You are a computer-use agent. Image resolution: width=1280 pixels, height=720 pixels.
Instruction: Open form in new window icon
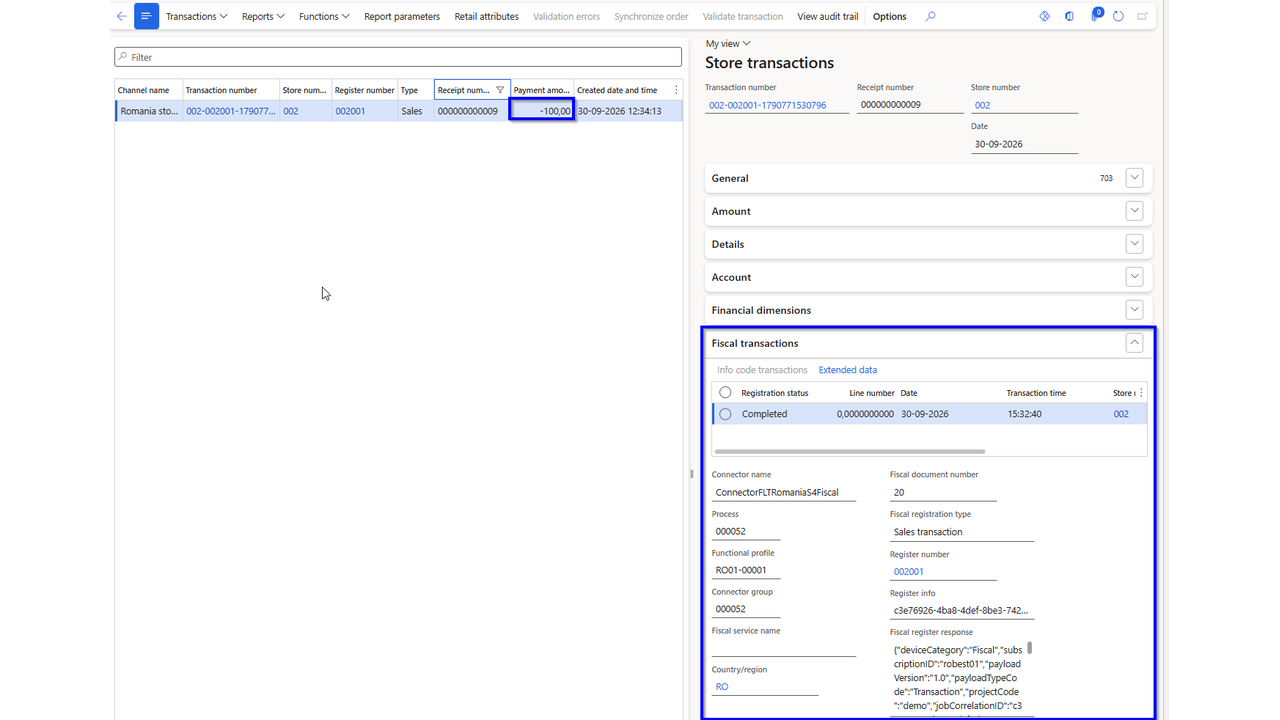tap(1143, 16)
